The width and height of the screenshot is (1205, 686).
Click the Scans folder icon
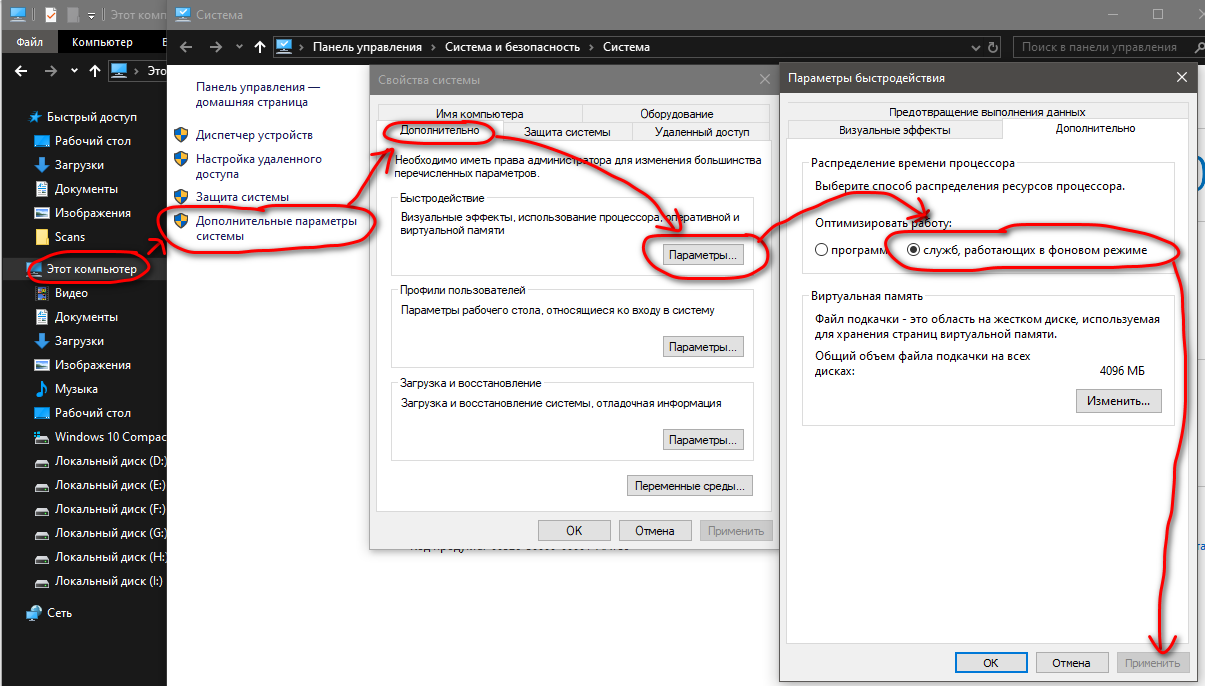coord(42,237)
